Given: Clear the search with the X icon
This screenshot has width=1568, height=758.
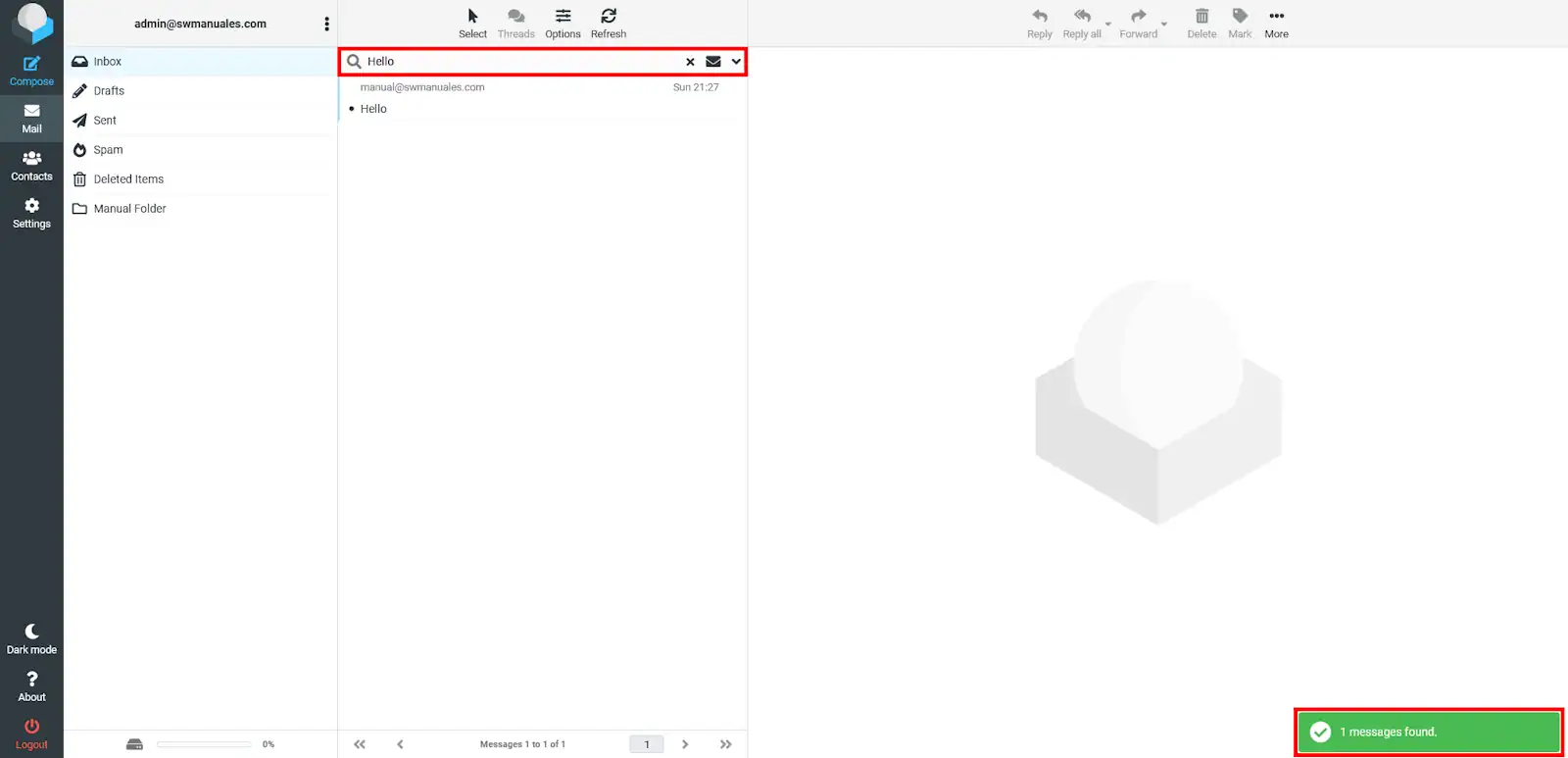Looking at the screenshot, I should [x=690, y=62].
